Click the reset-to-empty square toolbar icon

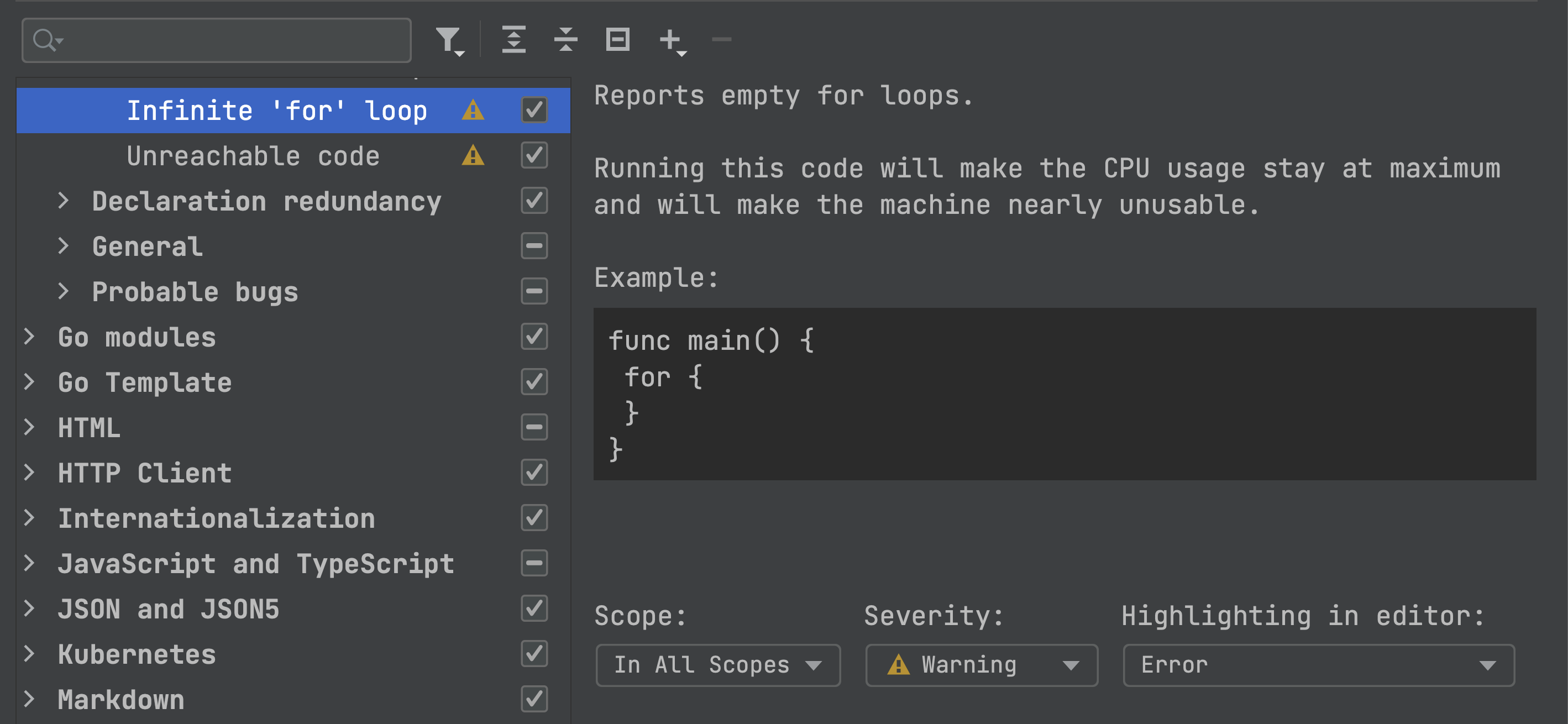617,40
